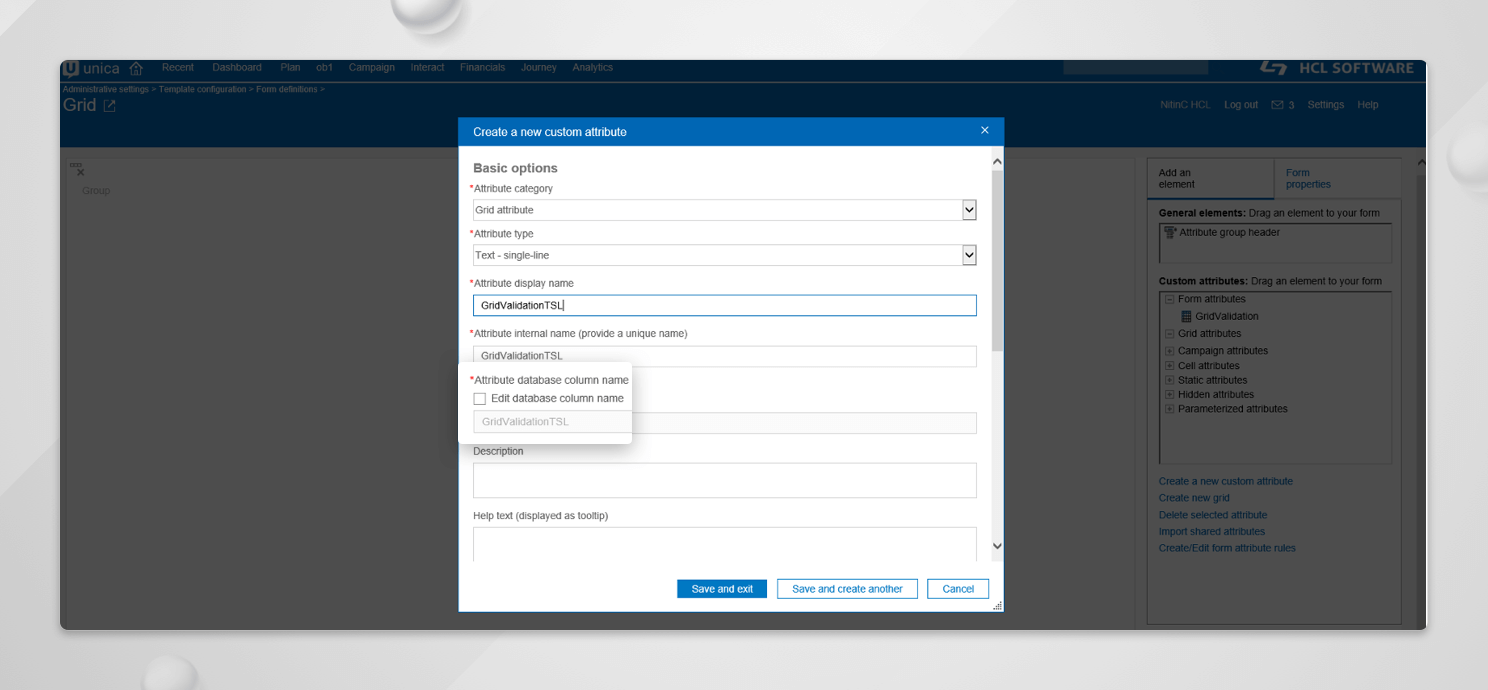Click the dialog scrollbar down arrow
The image size is (1488, 690).
(996, 545)
